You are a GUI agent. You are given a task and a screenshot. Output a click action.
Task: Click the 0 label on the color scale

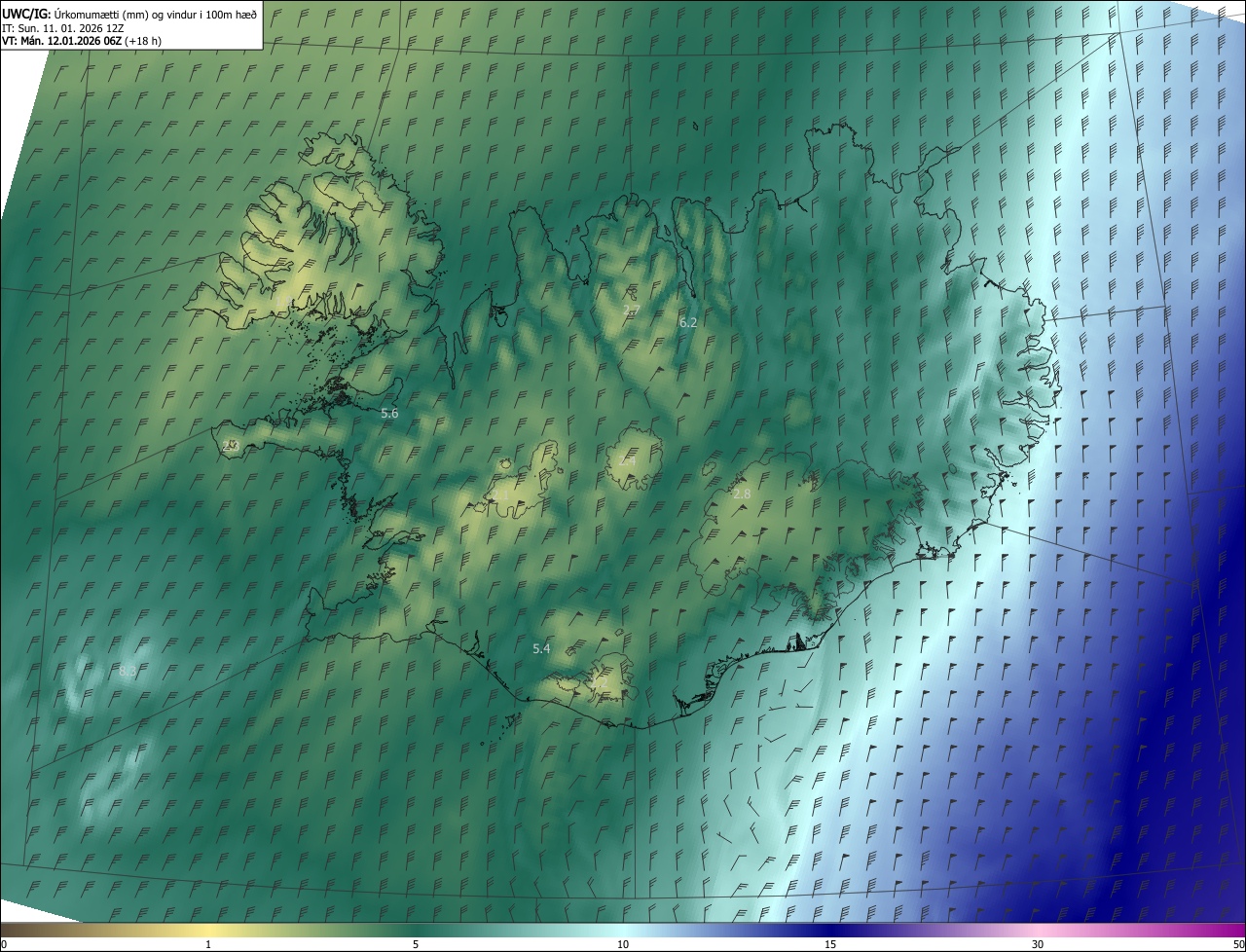(4, 945)
